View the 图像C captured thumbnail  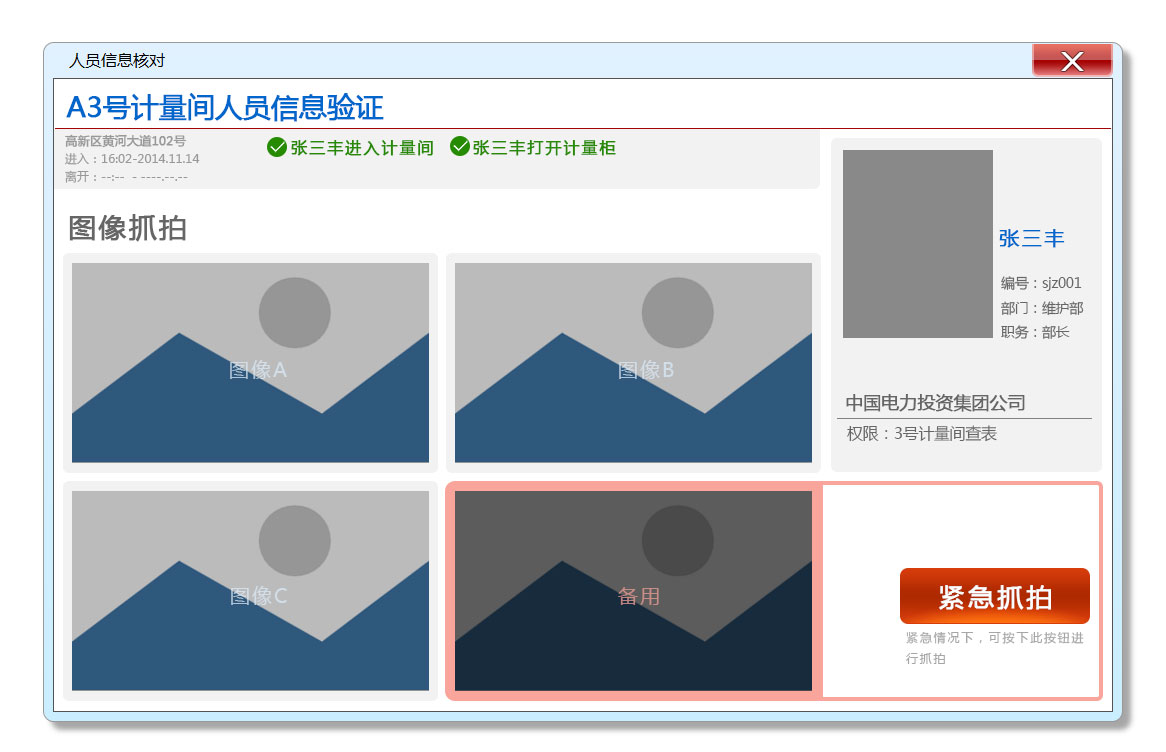point(250,590)
